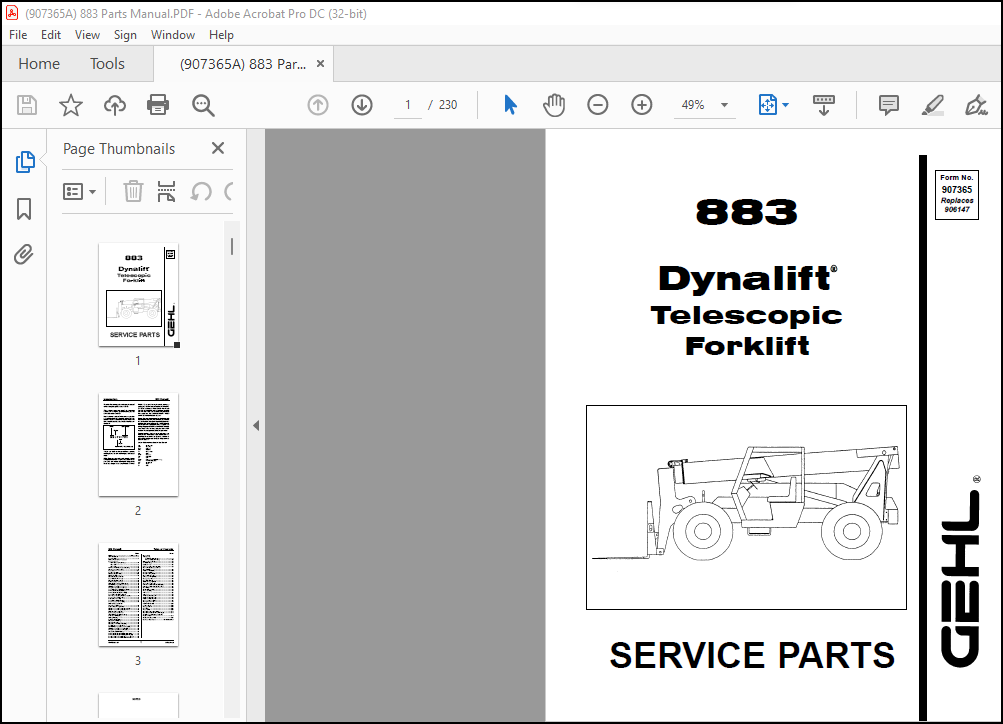
Task: Open the Find text search tool
Action: (203, 105)
